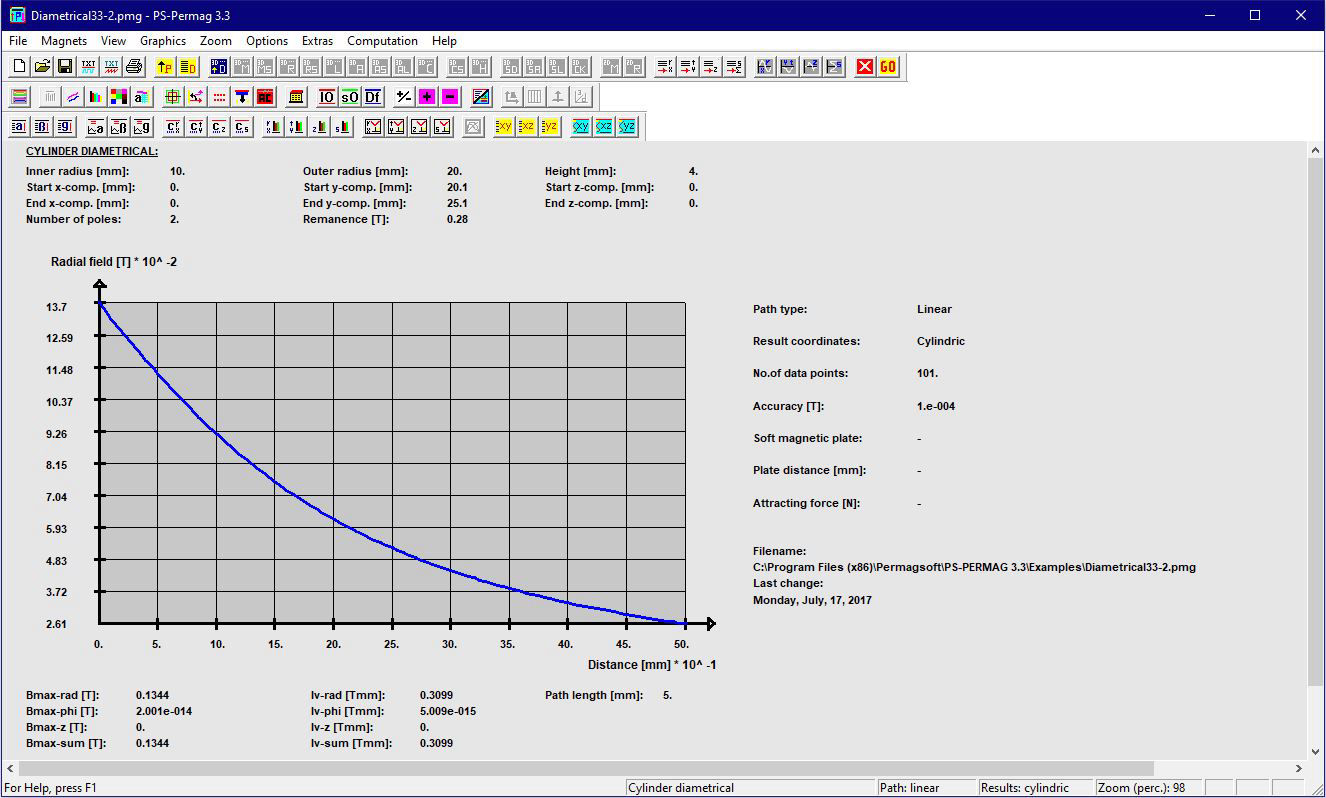The width and height of the screenshot is (1326, 798).
Task: Click the magenta plus icon
Action: click(427, 97)
